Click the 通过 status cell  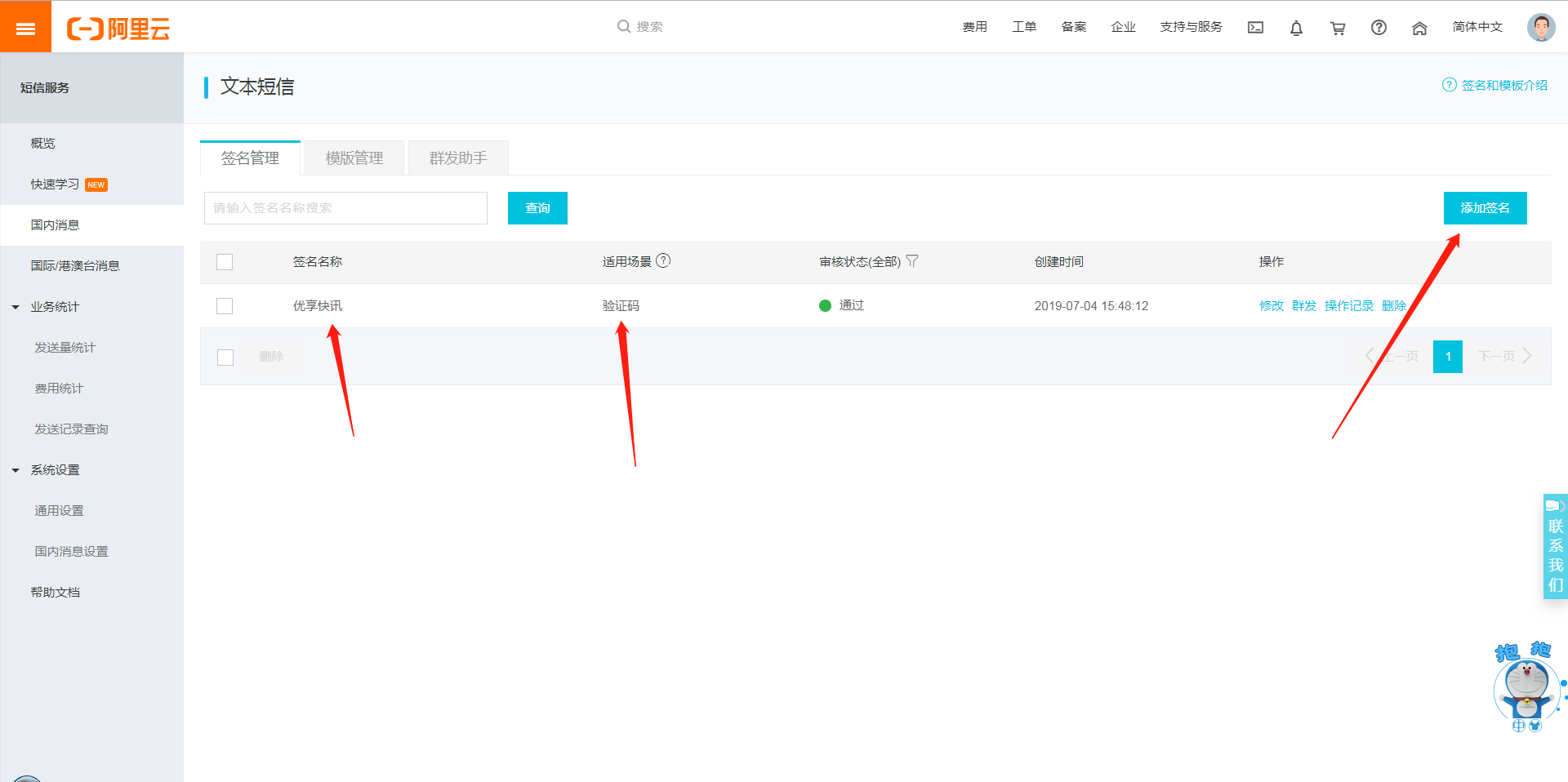pos(842,305)
